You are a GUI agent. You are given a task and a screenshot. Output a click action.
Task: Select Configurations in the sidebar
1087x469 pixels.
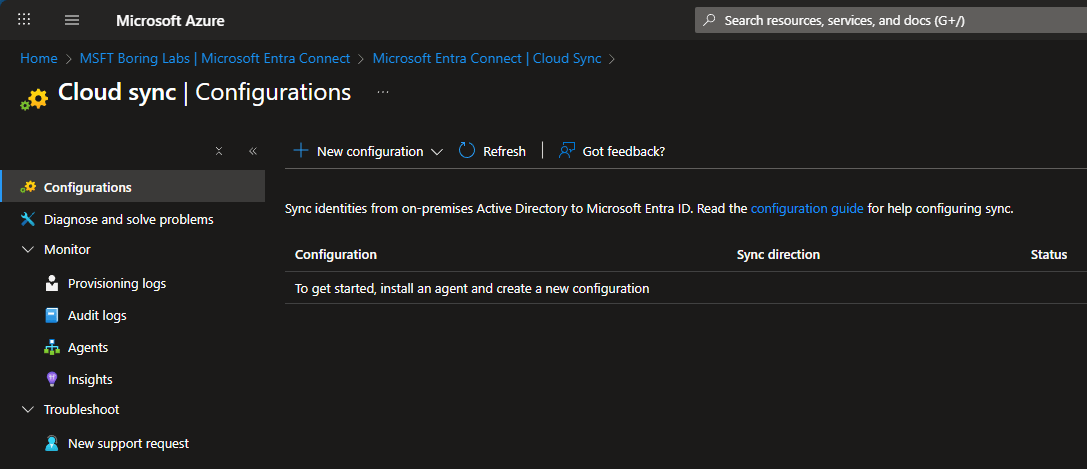[132, 187]
